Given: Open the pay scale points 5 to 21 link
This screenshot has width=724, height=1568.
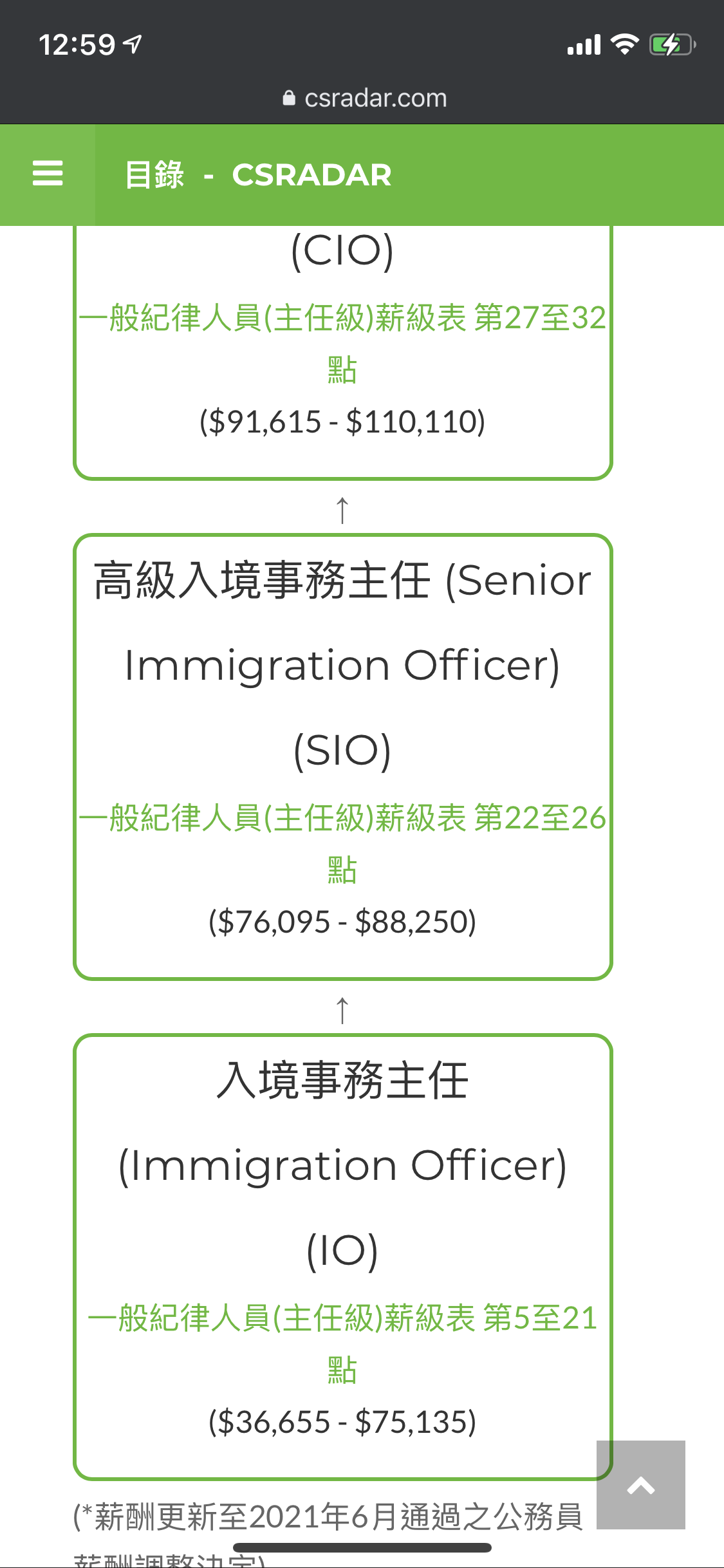Looking at the screenshot, I should [342, 1344].
